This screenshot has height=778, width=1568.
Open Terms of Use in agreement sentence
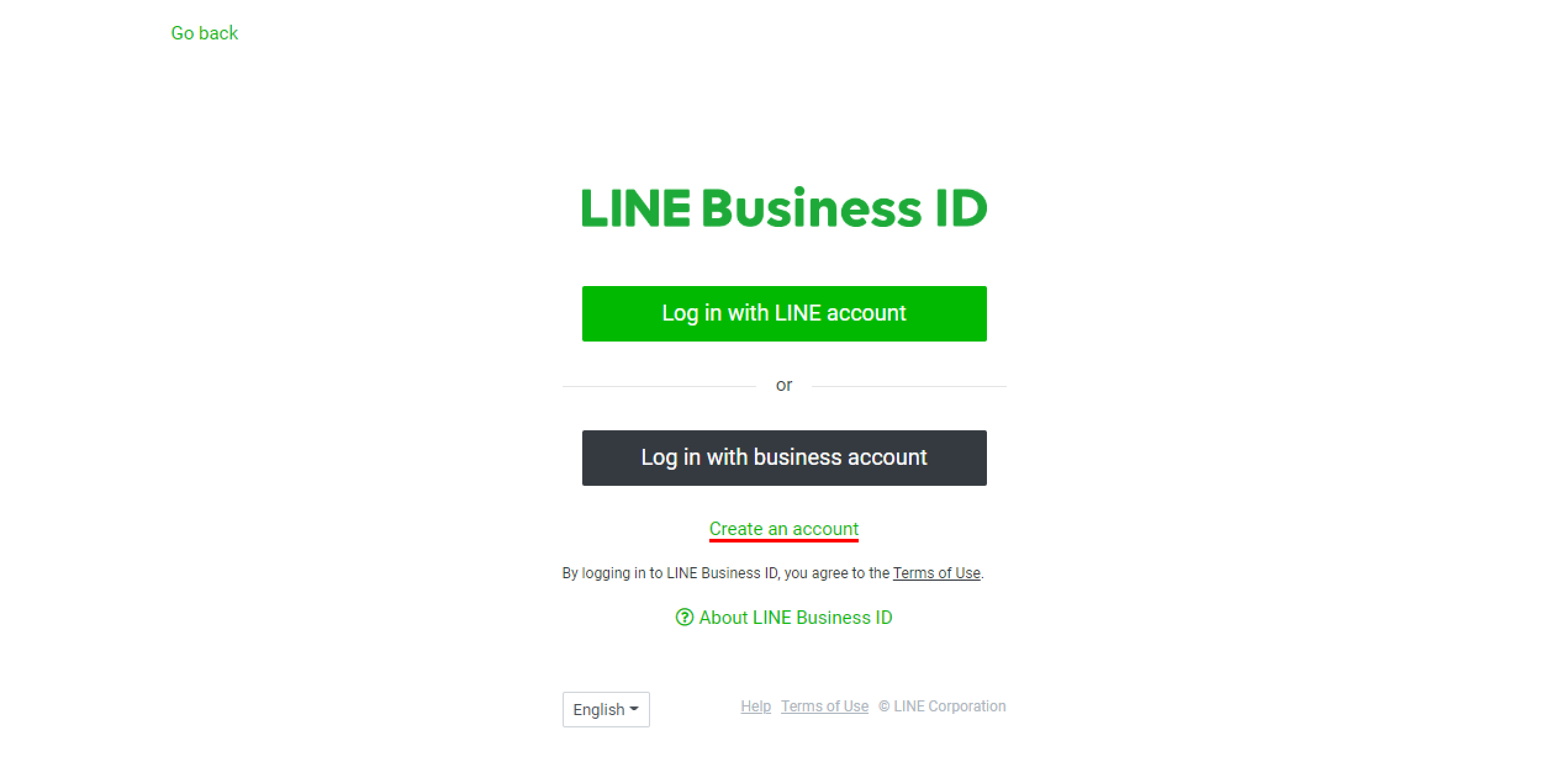pos(936,573)
